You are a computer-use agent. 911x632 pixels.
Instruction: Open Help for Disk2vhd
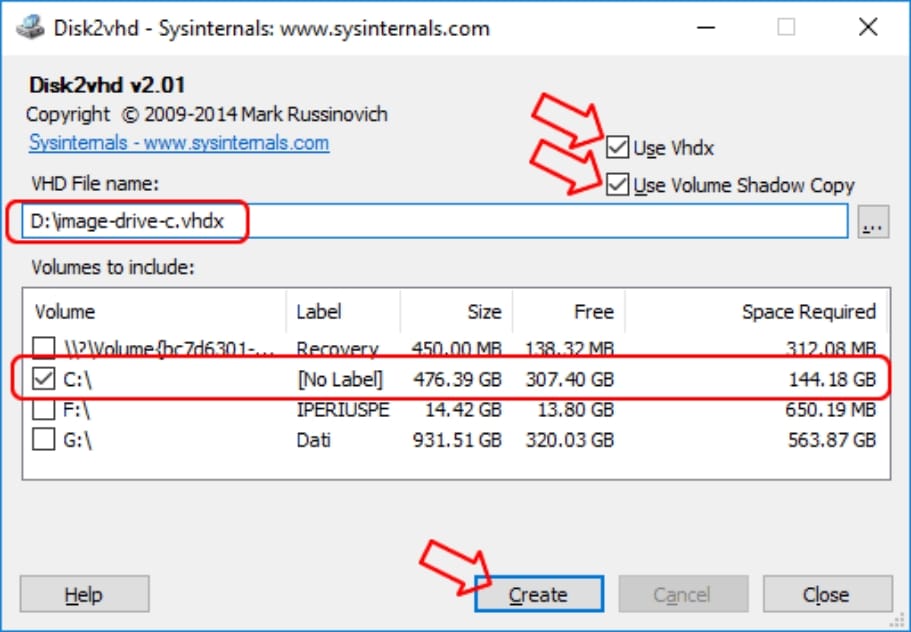(x=84, y=595)
